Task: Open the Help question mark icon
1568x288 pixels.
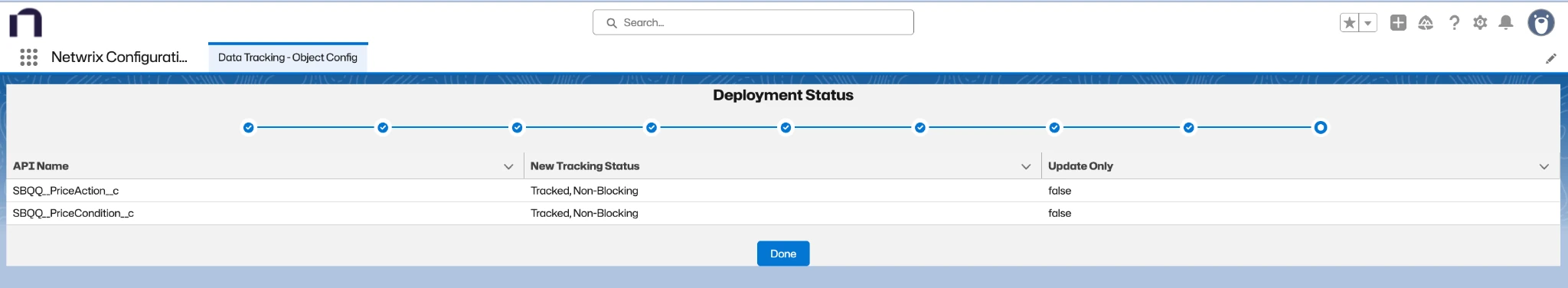Action: (1454, 23)
